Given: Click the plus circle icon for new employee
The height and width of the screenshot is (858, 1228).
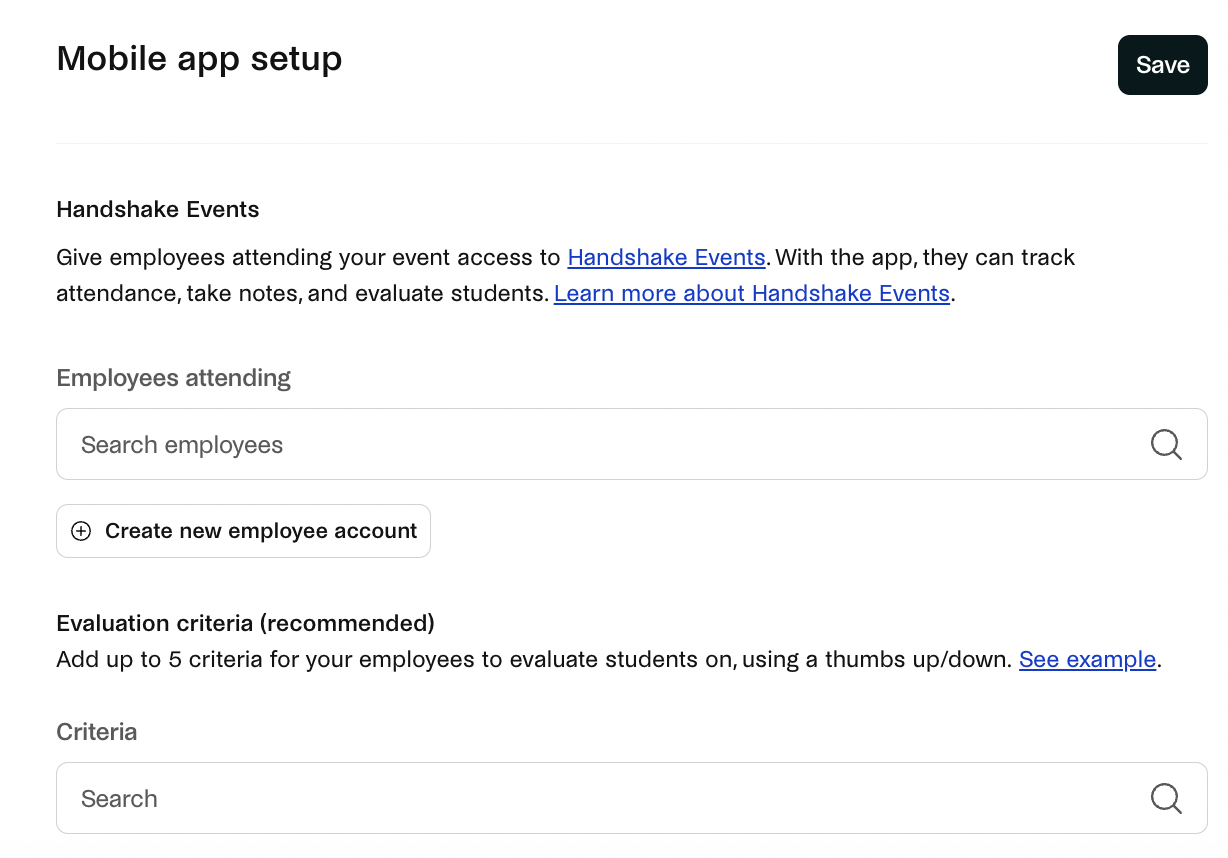Looking at the screenshot, I should tap(81, 531).
